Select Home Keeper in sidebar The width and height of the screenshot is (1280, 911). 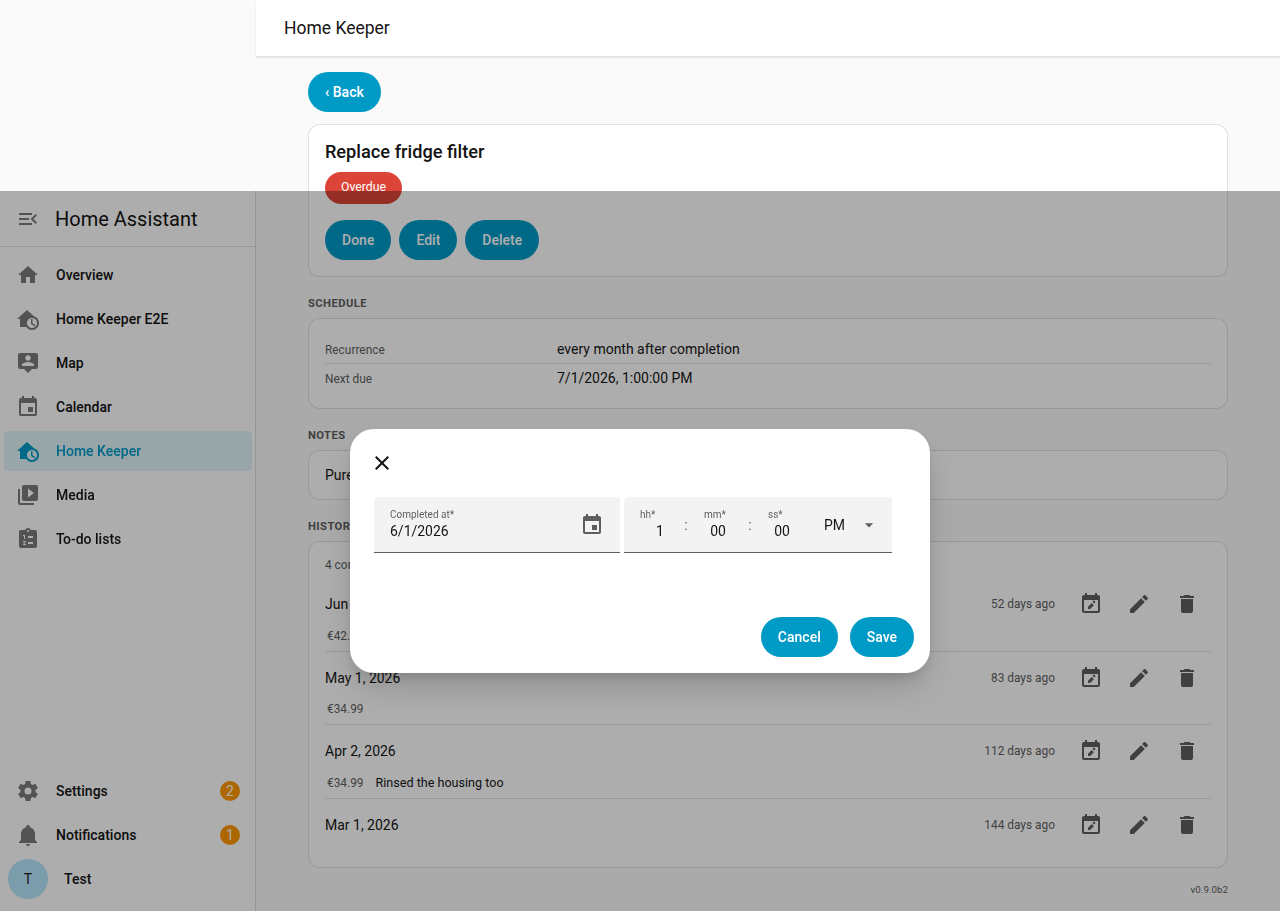click(128, 451)
